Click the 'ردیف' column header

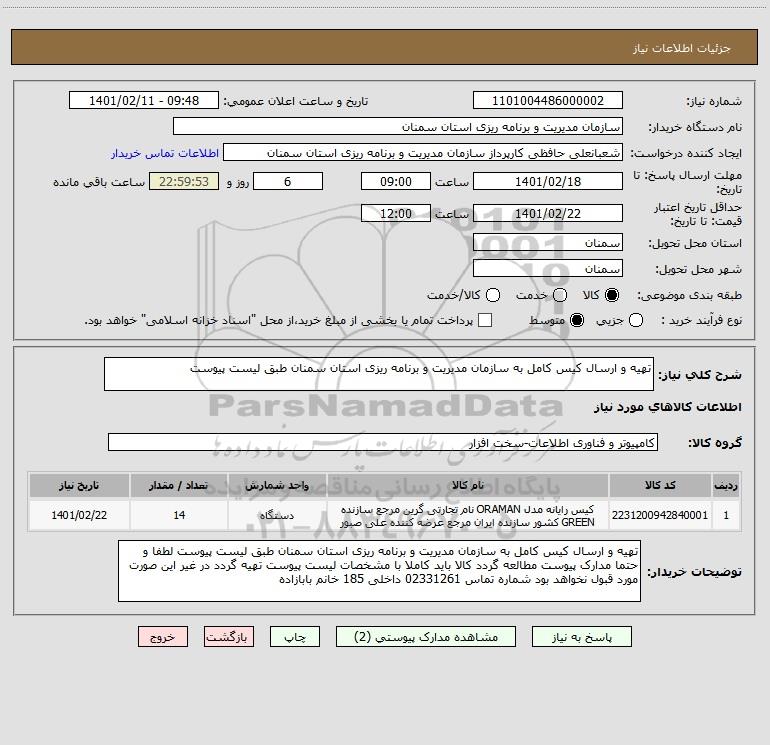(x=726, y=485)
